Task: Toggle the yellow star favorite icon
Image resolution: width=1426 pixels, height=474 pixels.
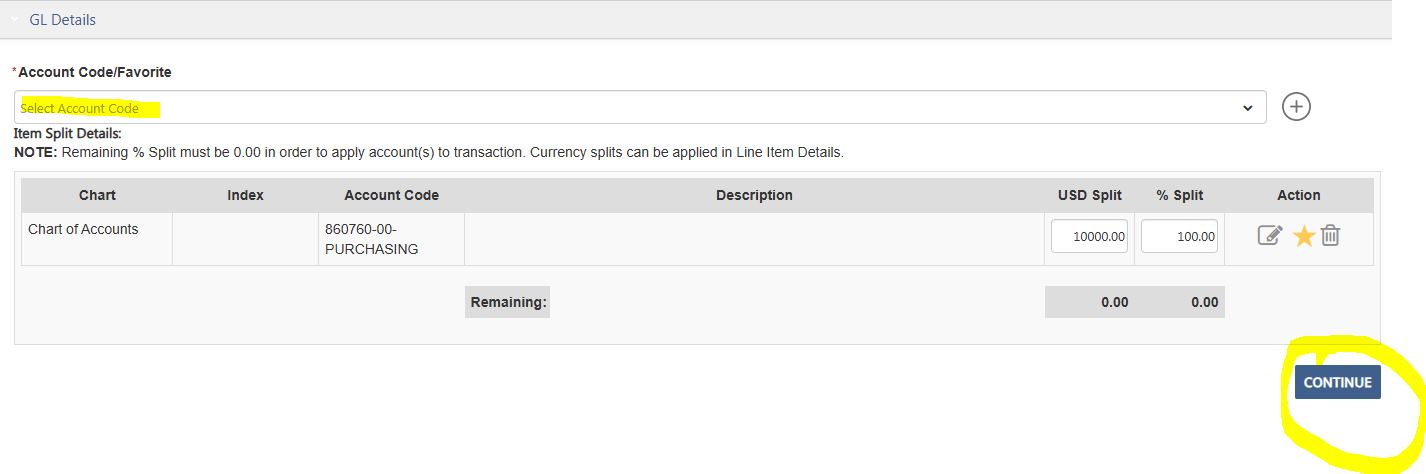Action: click(1303, 236)
